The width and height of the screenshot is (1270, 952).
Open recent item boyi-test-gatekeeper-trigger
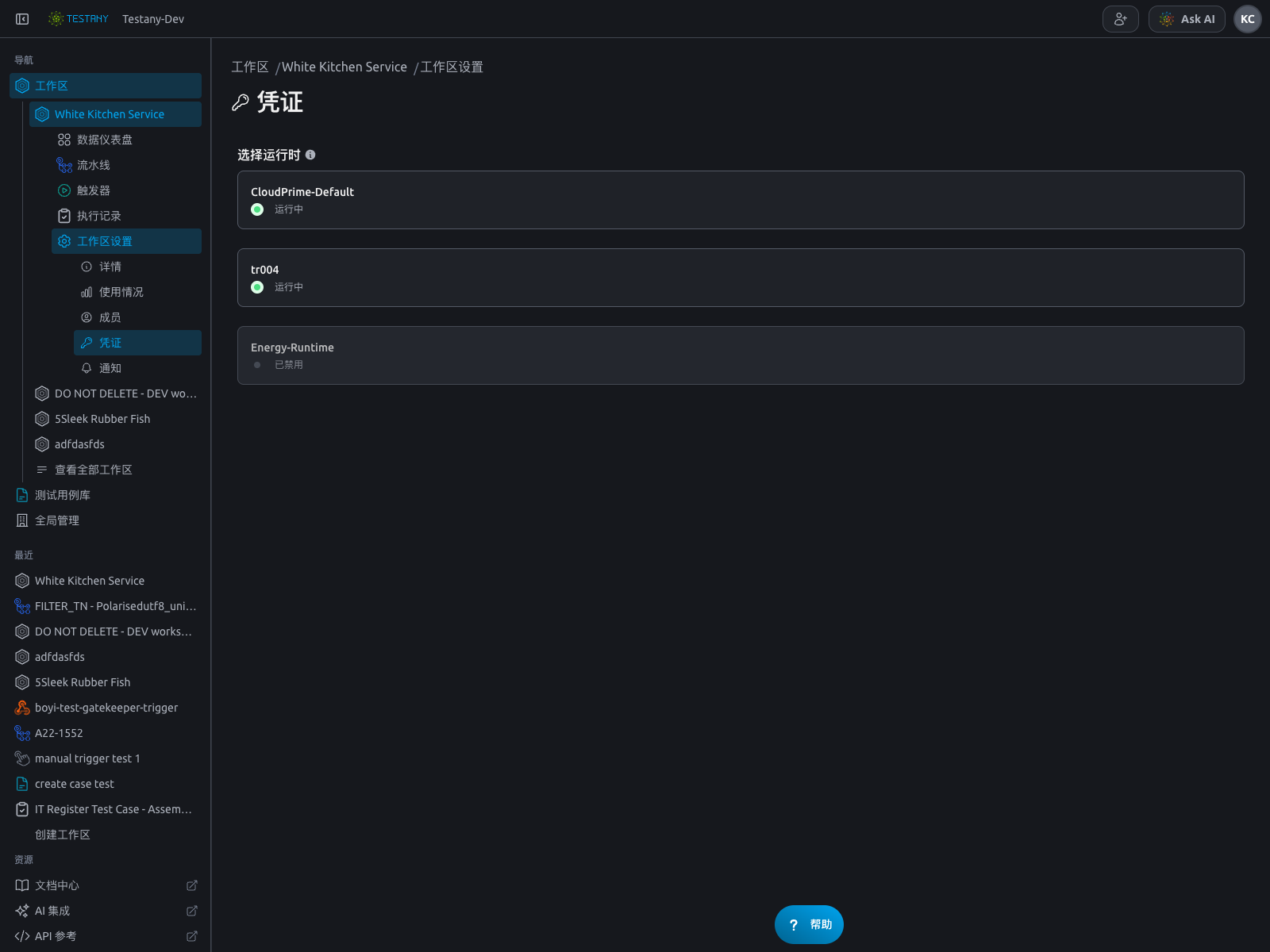click(106, 708)
